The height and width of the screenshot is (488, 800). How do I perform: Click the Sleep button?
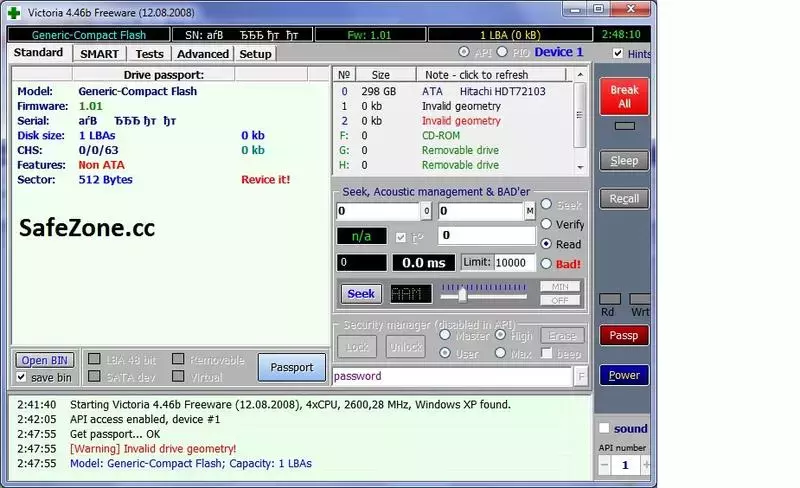(x=624, y=161)
